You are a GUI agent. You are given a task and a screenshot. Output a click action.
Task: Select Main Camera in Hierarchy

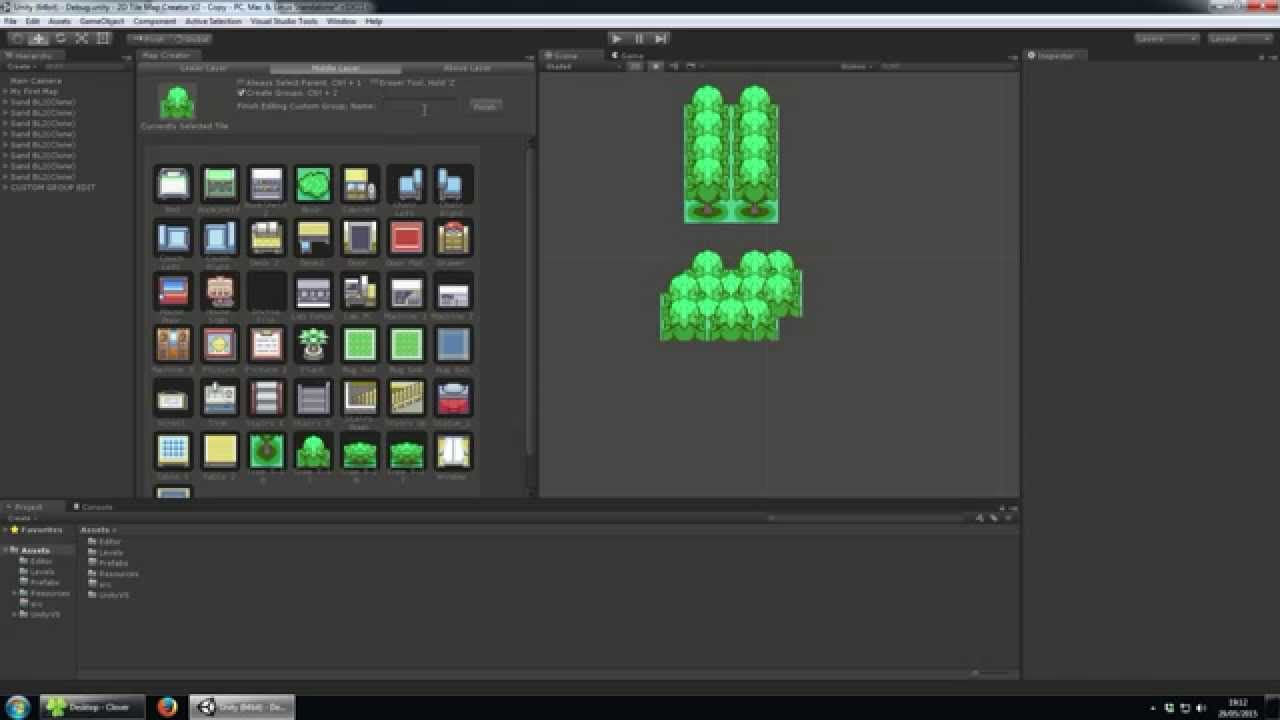36,81
